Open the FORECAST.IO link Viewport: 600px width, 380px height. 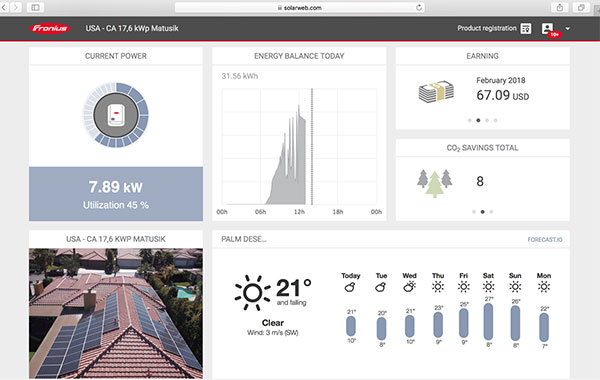click(x=545, y=240)
